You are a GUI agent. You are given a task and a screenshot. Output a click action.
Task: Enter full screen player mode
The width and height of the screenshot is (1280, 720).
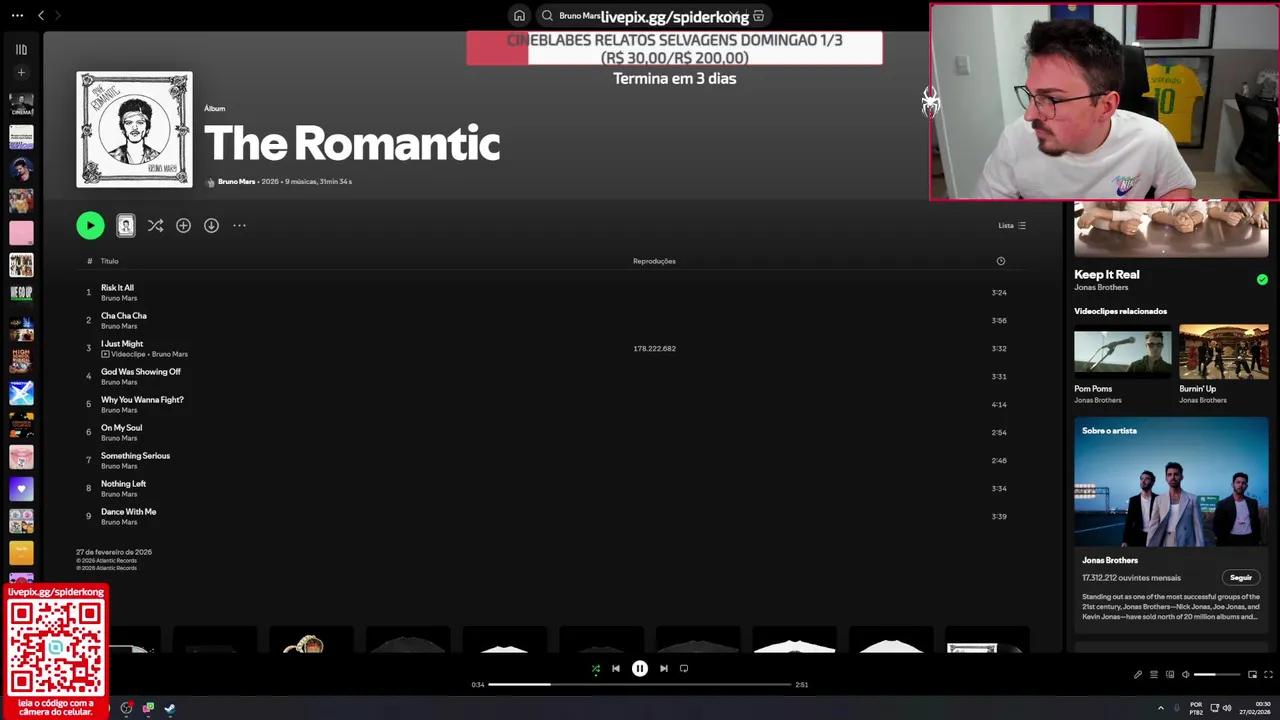click(x=1269, y=675)
